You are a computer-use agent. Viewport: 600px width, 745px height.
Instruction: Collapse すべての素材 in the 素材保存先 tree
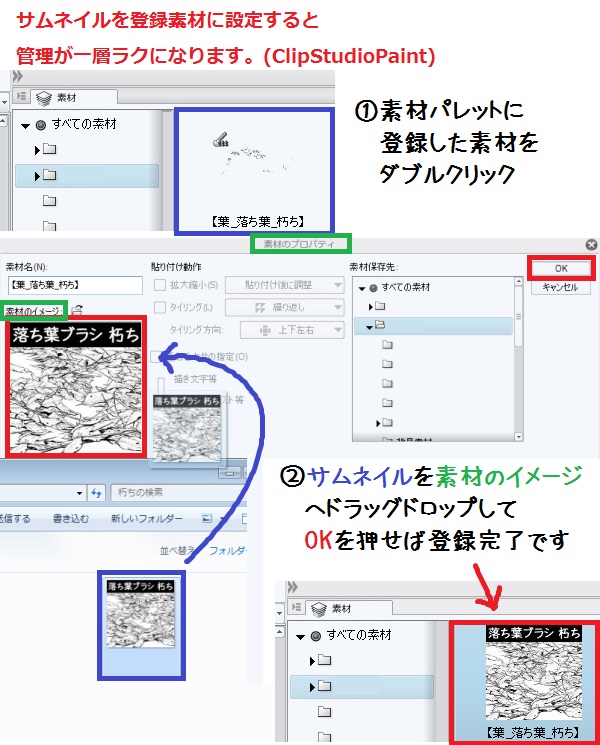pyautogui.click(x=362, y=288)
